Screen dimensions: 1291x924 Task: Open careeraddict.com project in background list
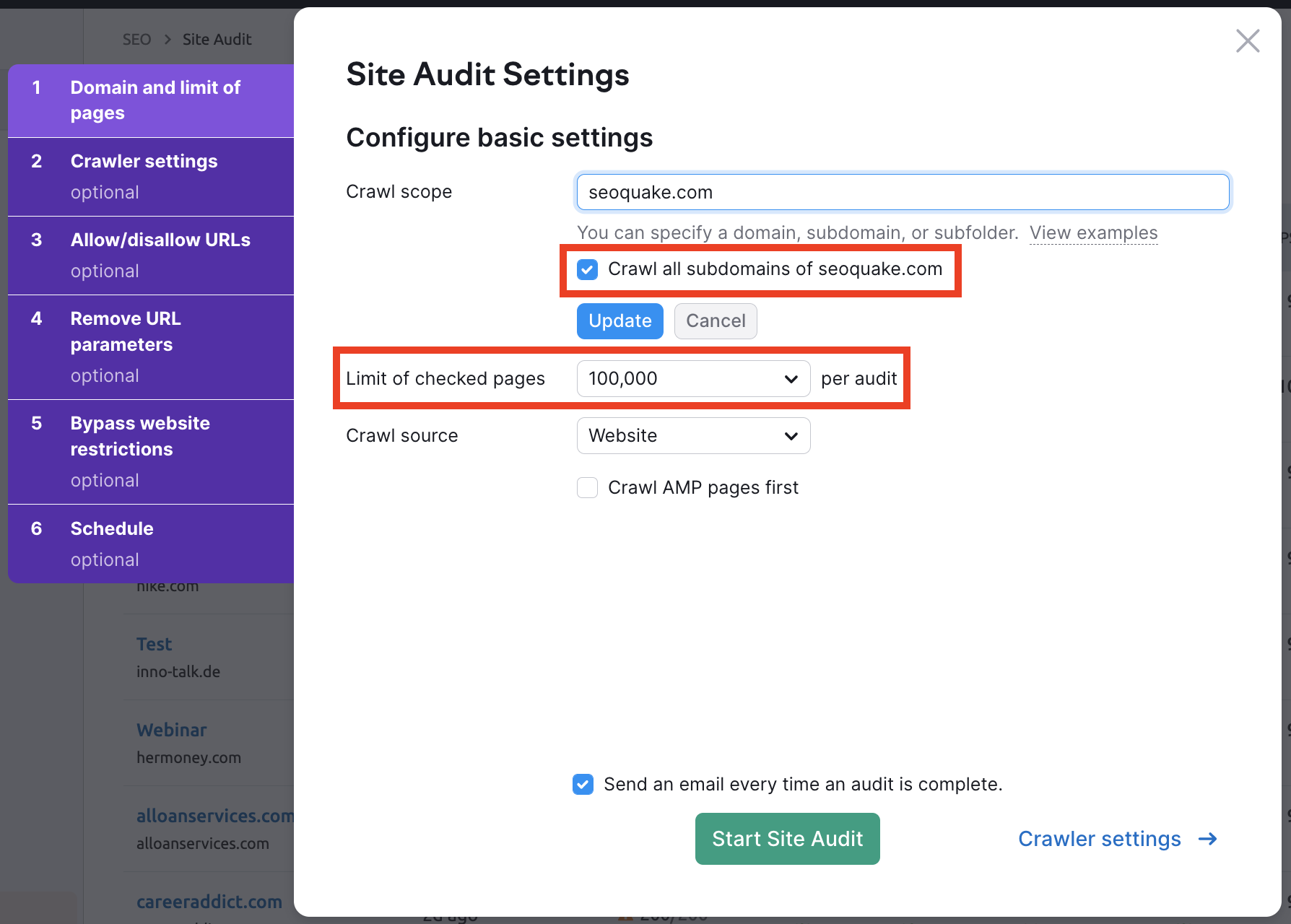click(x=209, y=902)
